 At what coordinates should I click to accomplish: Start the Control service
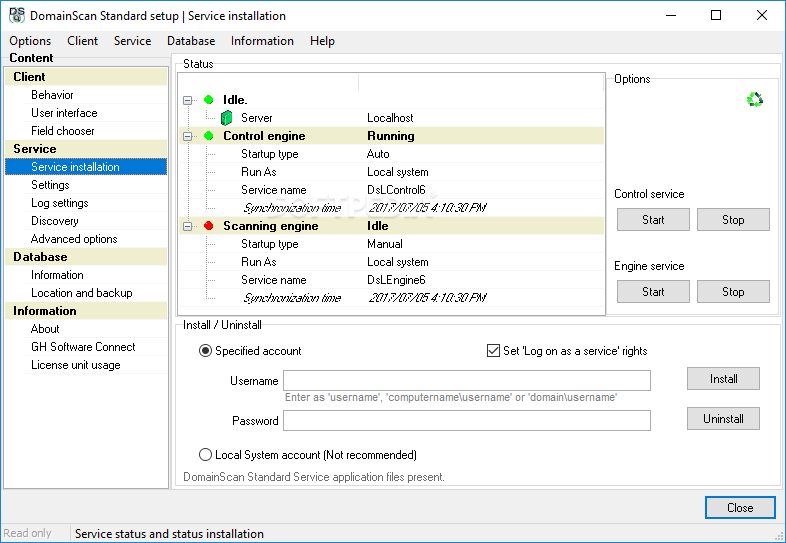click(x=653, y=220)
